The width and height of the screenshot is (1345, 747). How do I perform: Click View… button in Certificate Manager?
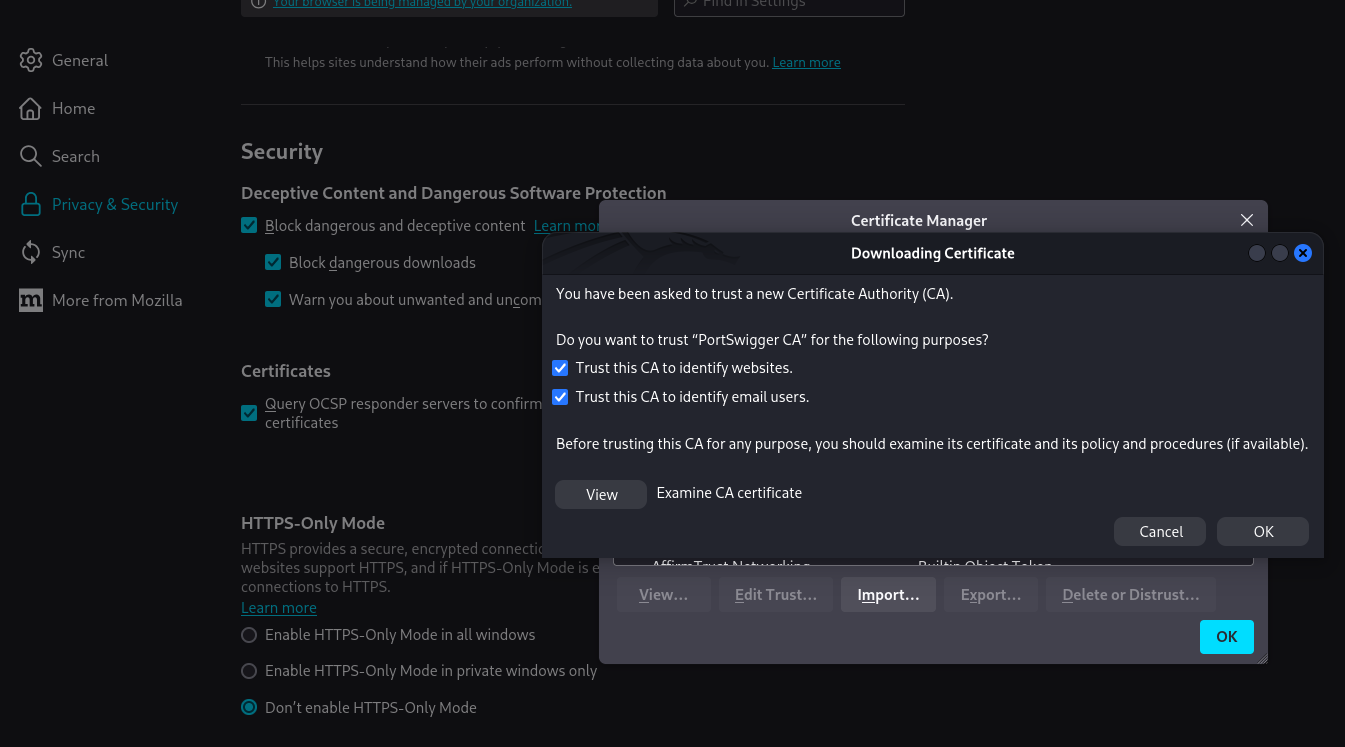pos(663,594)
